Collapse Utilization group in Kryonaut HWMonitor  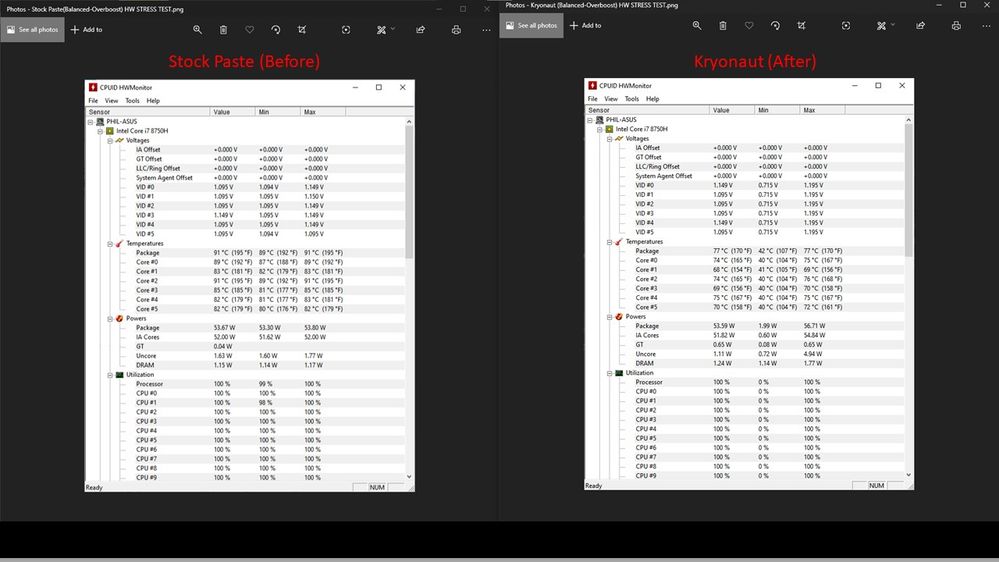[609, 373]
